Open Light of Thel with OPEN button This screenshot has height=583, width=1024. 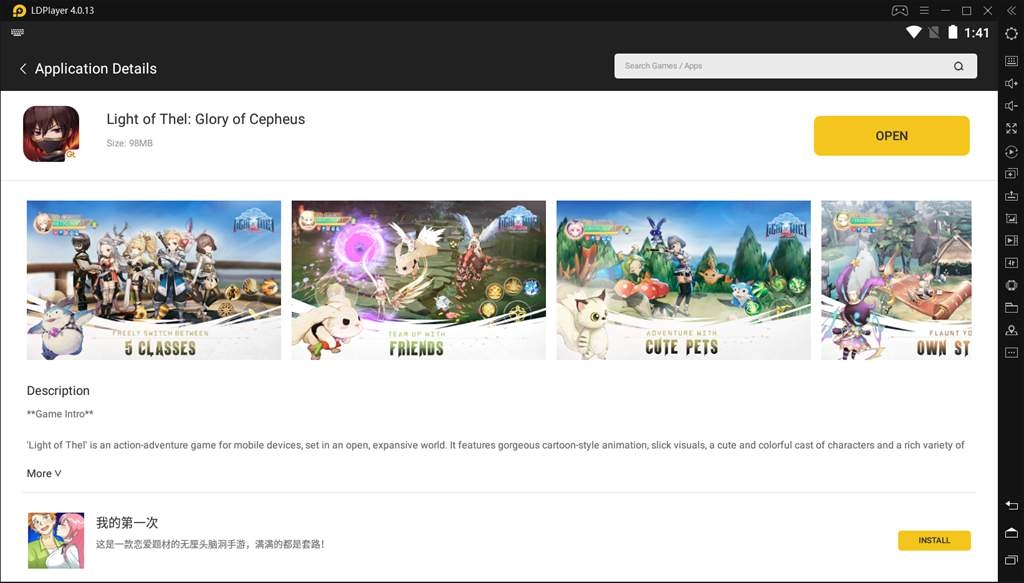pos(891,136)
